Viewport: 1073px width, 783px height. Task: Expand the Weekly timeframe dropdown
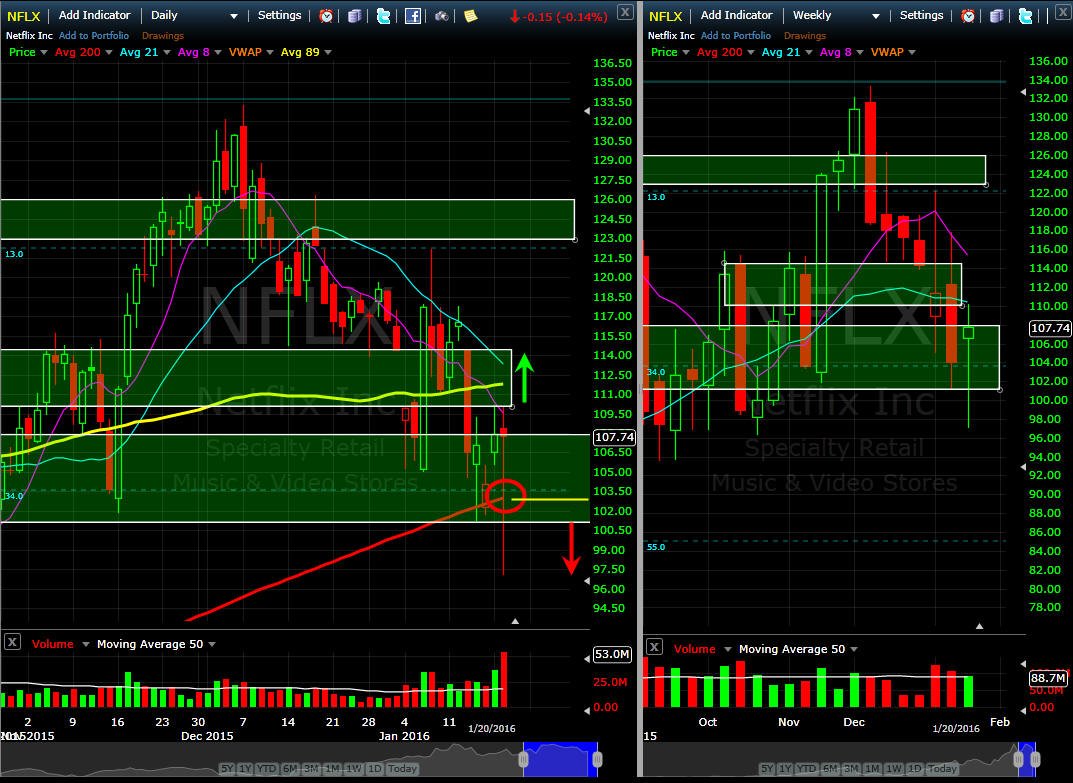836,15
